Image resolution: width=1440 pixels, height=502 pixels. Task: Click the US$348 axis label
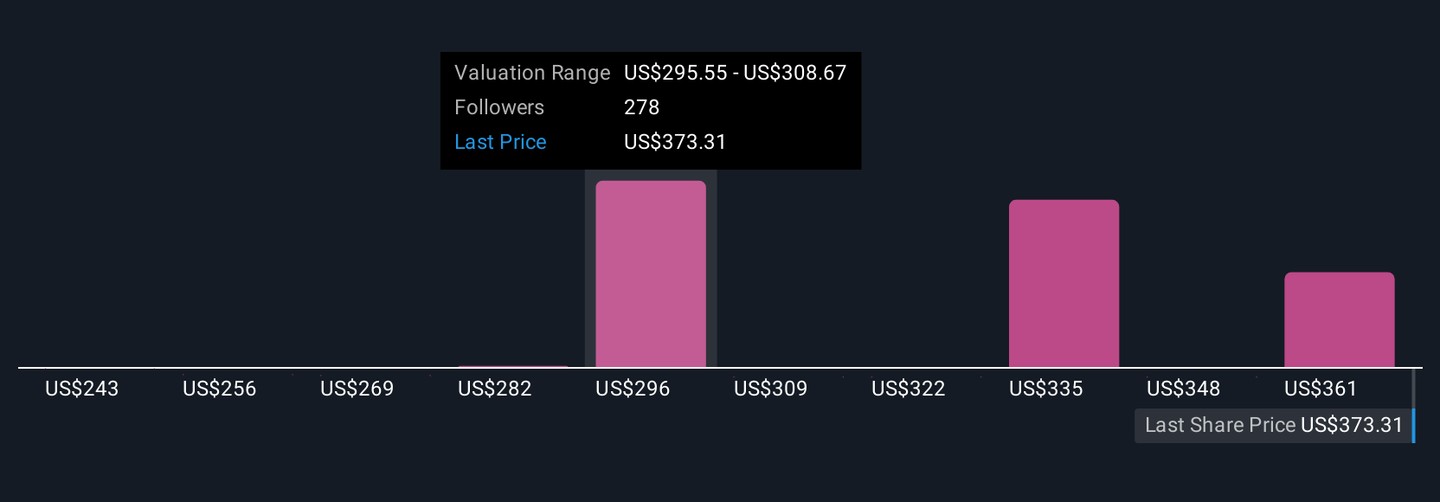pyautogui.click(x=1184, y=389)
